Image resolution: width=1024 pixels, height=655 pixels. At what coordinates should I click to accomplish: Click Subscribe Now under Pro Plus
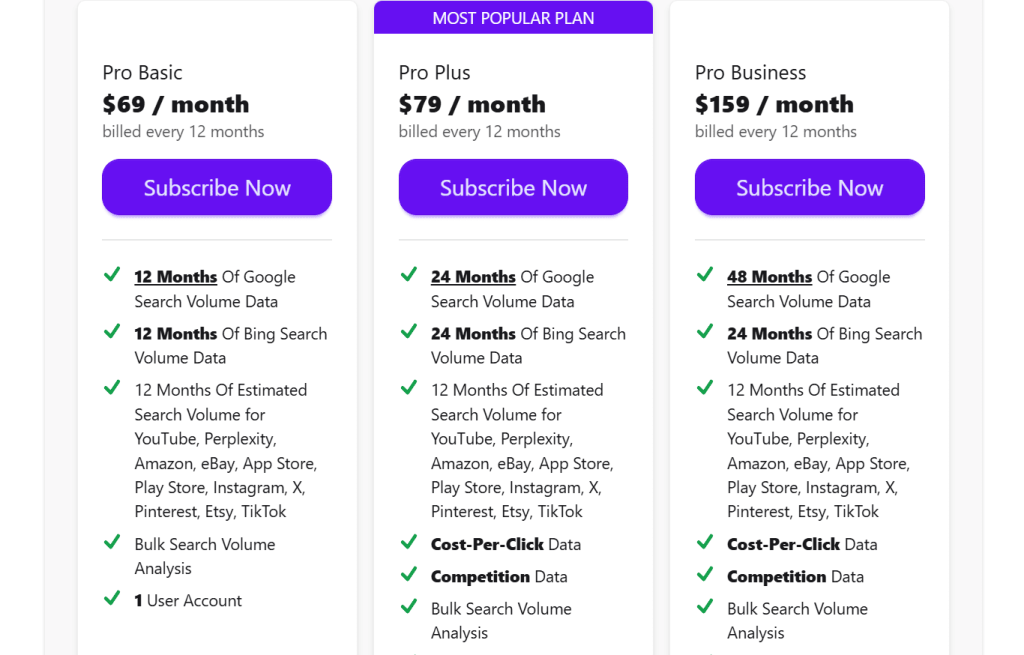(513, 187)
